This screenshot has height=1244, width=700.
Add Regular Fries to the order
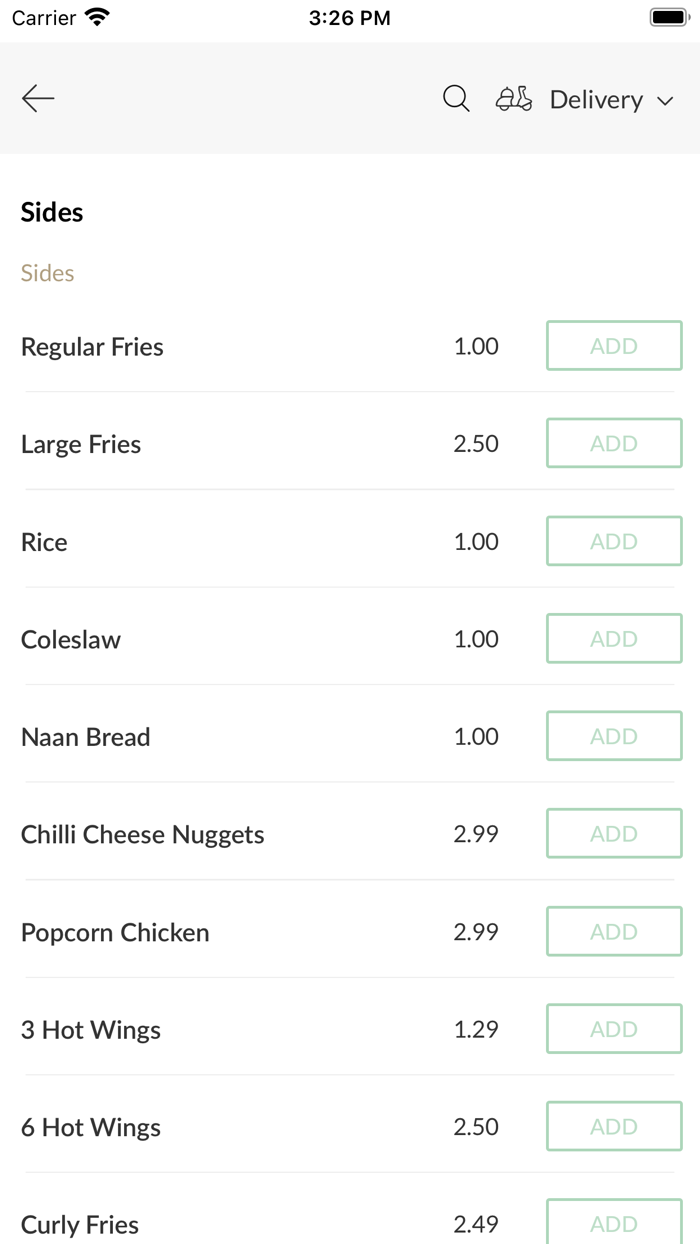[x=614, y=345]
